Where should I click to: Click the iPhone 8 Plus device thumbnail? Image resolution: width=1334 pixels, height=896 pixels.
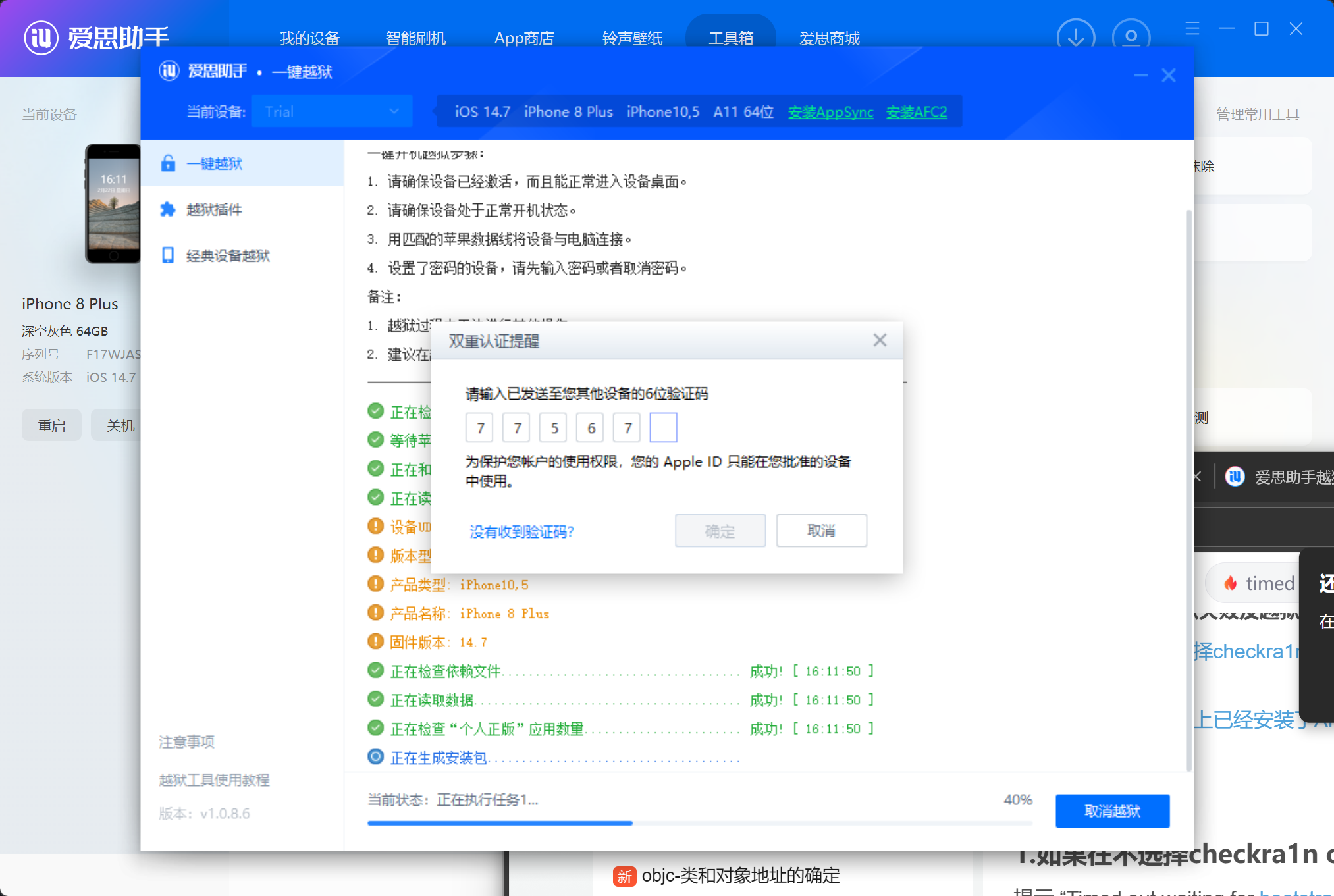coord(113,203)
